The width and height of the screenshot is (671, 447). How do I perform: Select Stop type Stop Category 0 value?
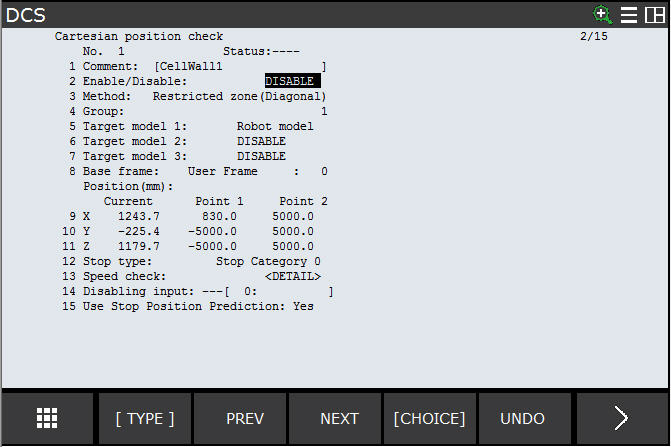(268, 261)
